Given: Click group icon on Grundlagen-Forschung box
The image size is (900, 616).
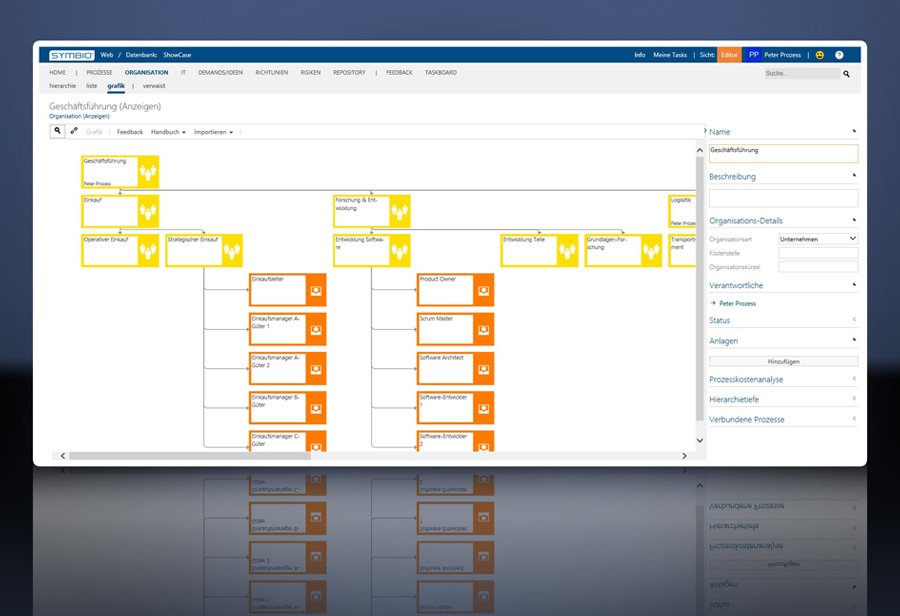Looking at the screenshot, I should (x=651, y=250).
